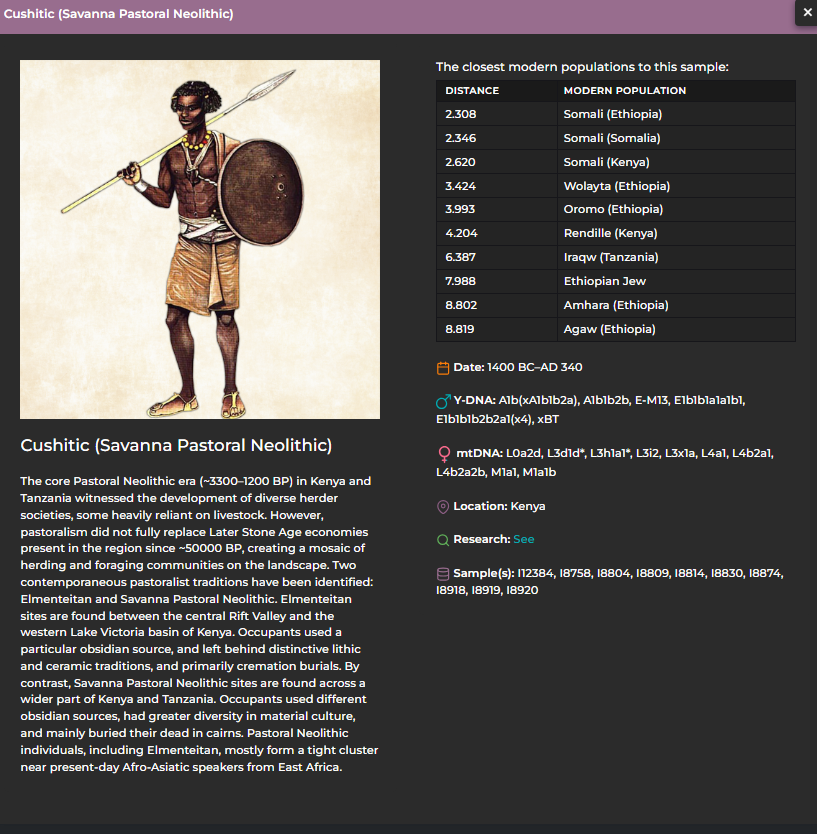Viewport: 817px width, 834px height.
Task: Click the Y-DNA haplogroup list text
Action: click(590, 410)
